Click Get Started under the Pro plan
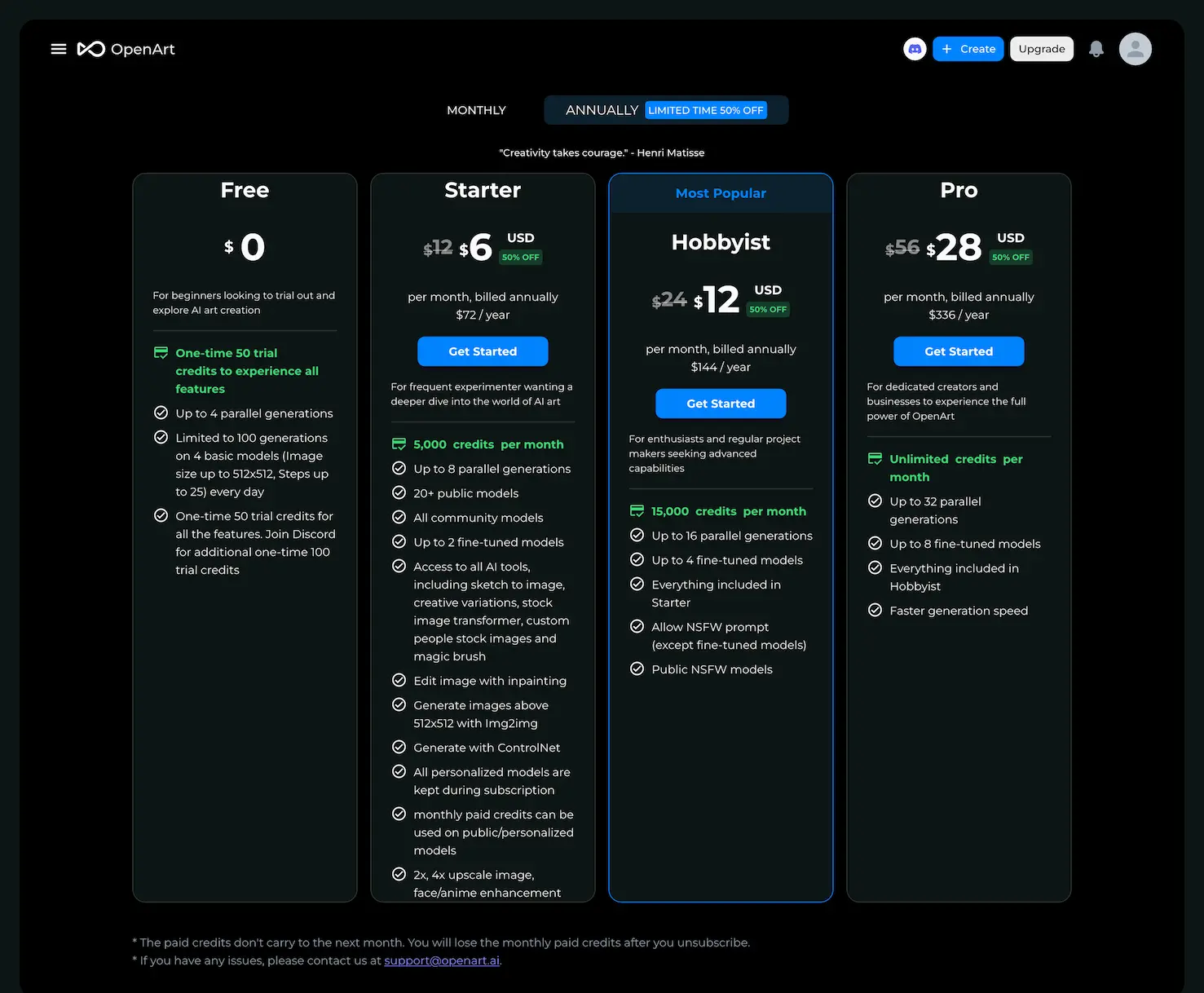The image size is (1204, 993). (x=959, y=351)
